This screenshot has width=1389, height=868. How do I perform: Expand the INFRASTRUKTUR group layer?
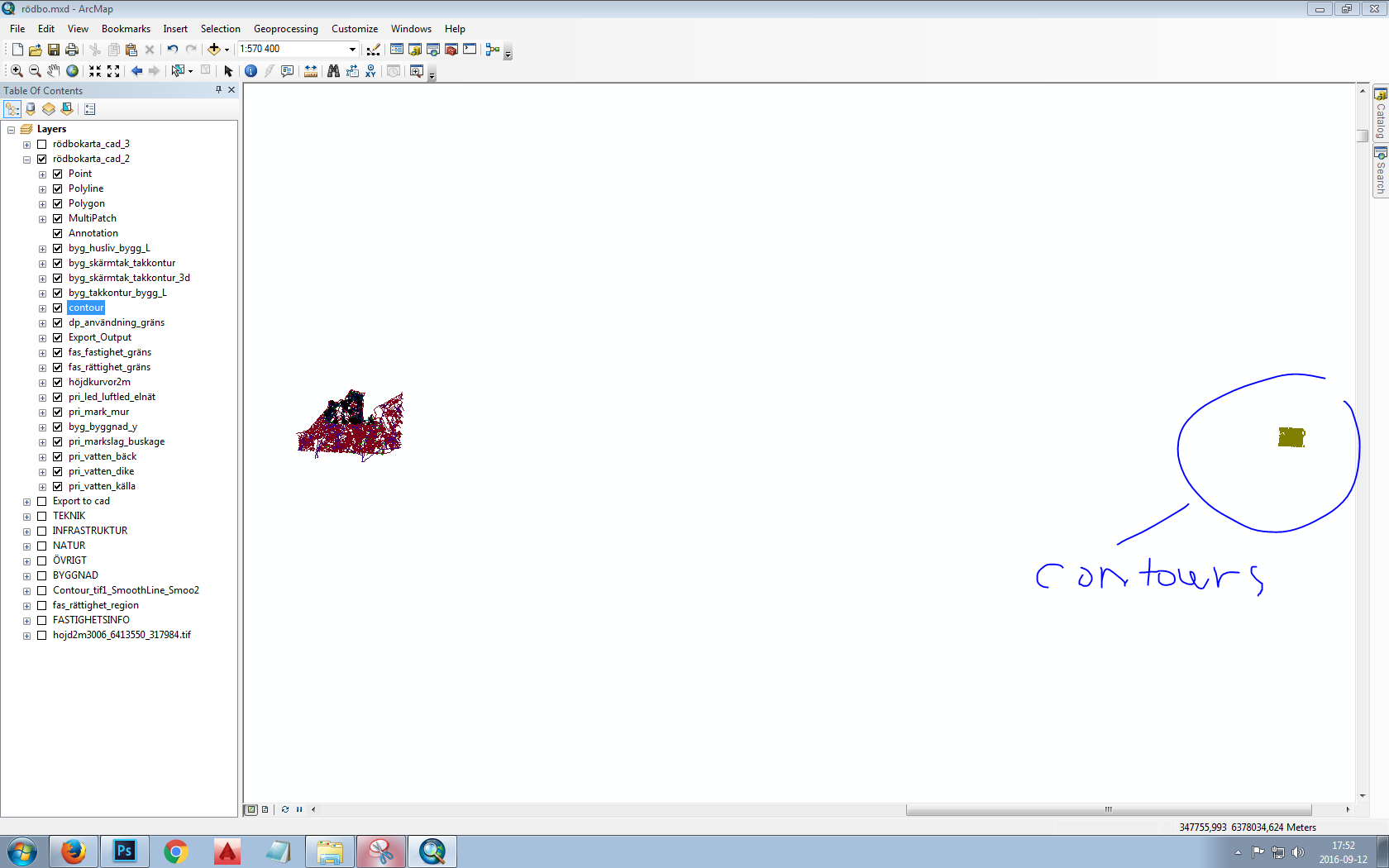pos(26,532)
